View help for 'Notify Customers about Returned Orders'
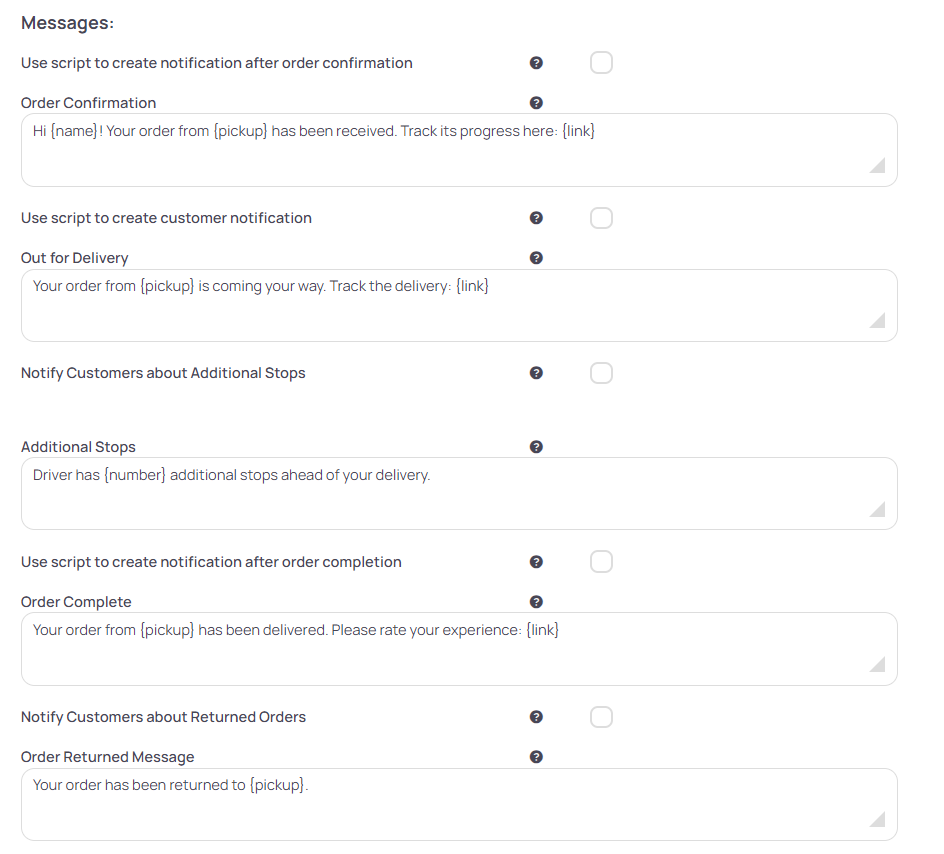This screenshot has height=854, width=944. point(537,717)
